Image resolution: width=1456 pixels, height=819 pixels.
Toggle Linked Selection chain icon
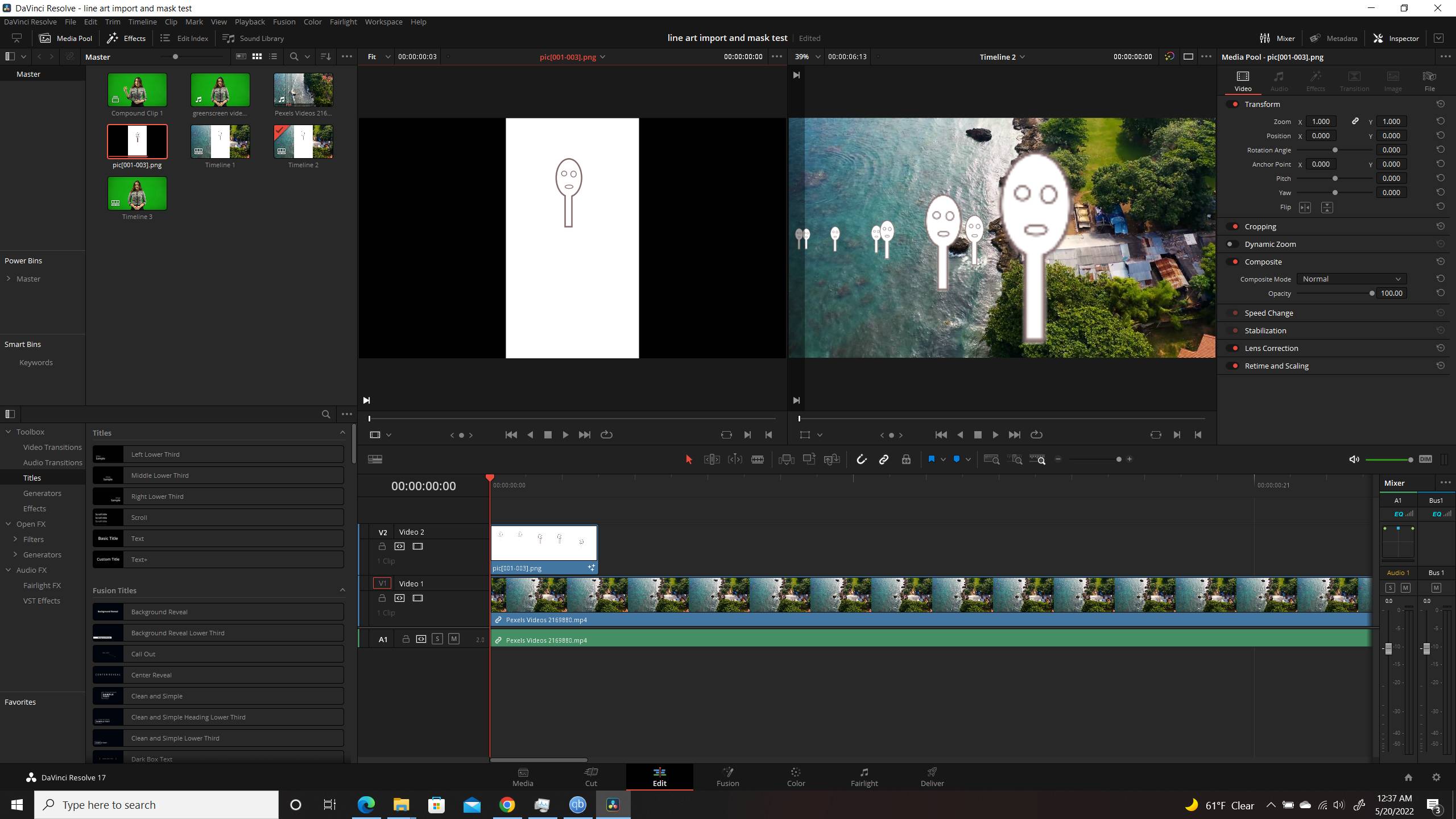[x=884, y=460]
